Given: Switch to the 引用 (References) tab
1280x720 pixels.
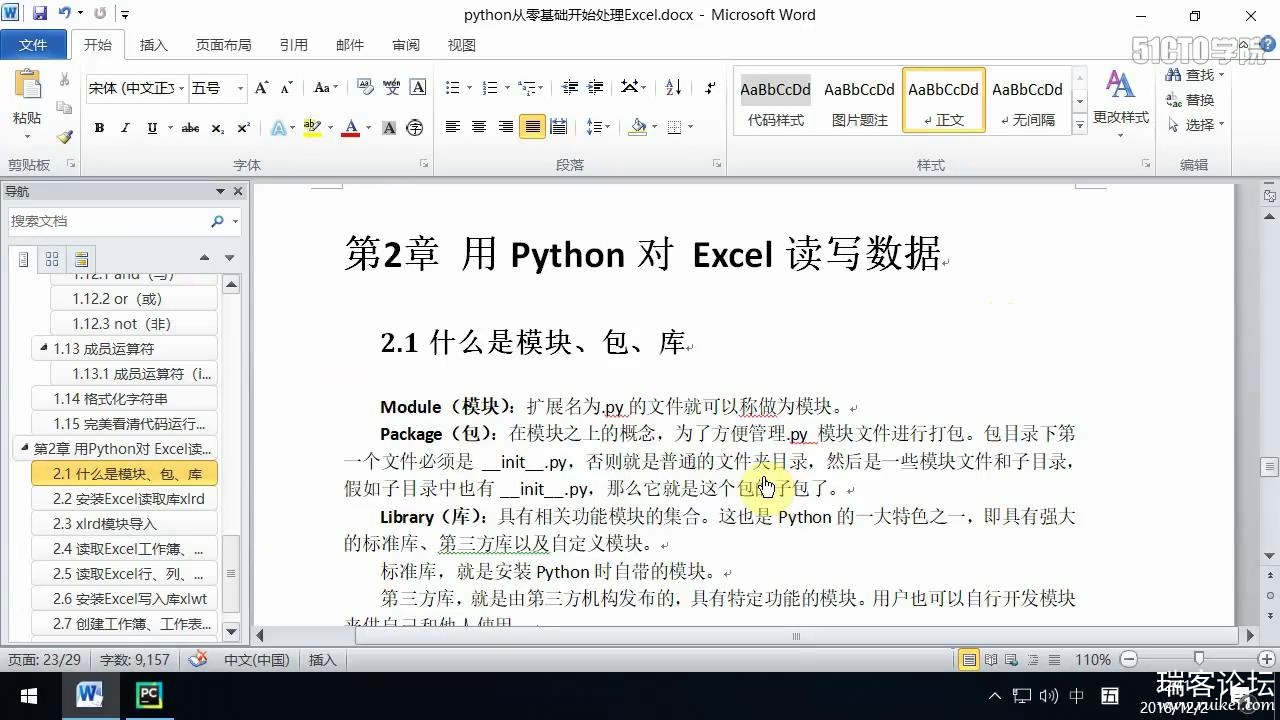Looking at the screenshot, I should [x=294, y=45].
